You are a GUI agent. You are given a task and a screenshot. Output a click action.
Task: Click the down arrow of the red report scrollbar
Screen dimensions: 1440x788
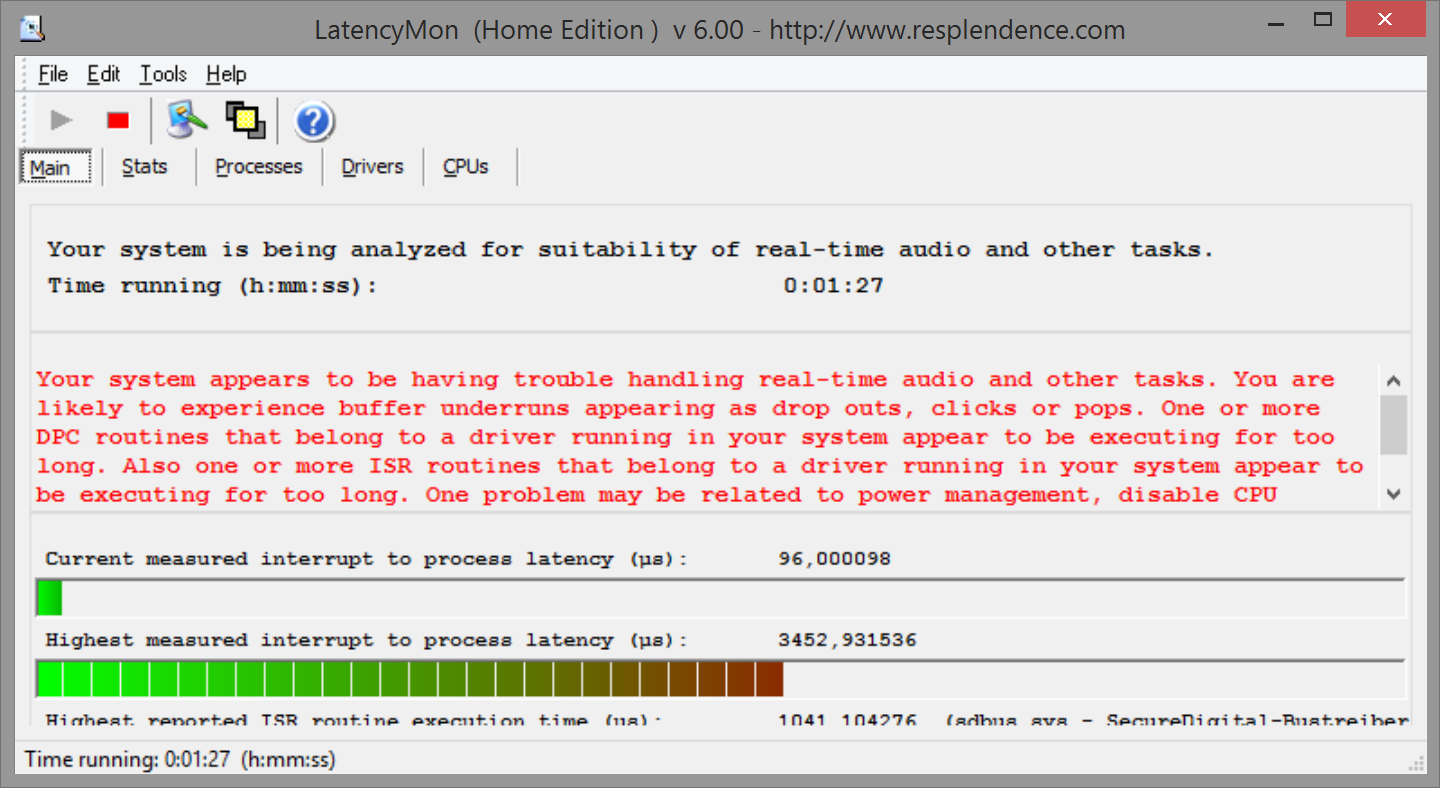pyautogui.click(x=1394, y=494)
